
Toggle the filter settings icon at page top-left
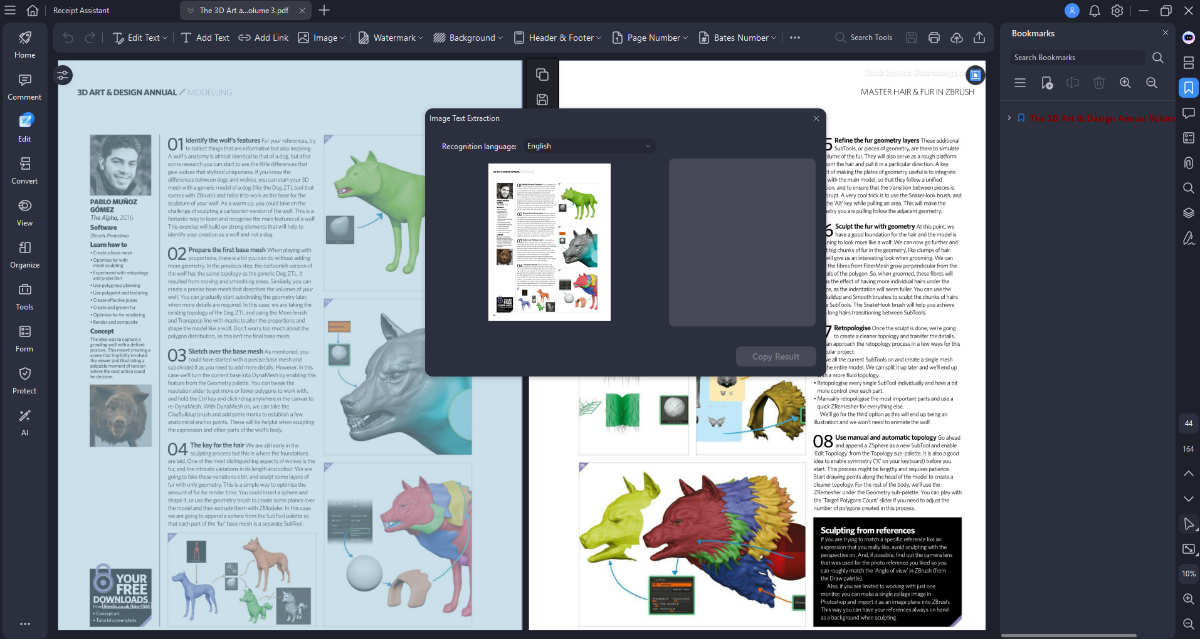64,75
